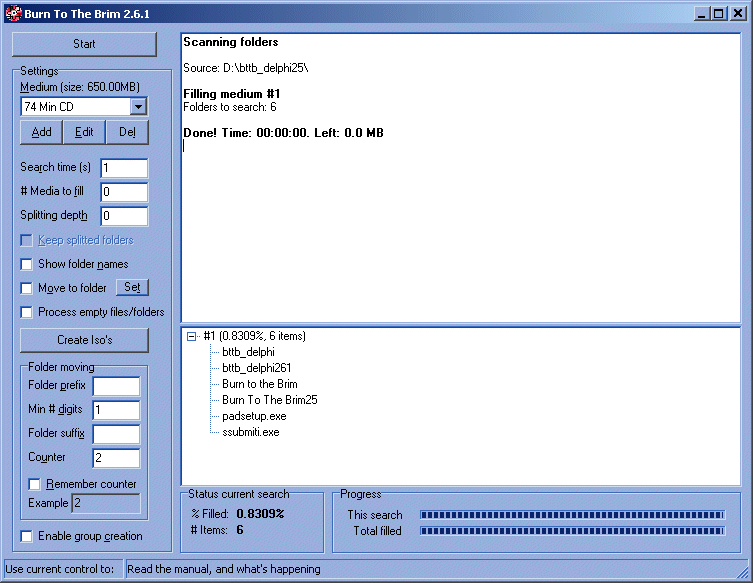Click the Scanning folders heading in log

[231, 42]
